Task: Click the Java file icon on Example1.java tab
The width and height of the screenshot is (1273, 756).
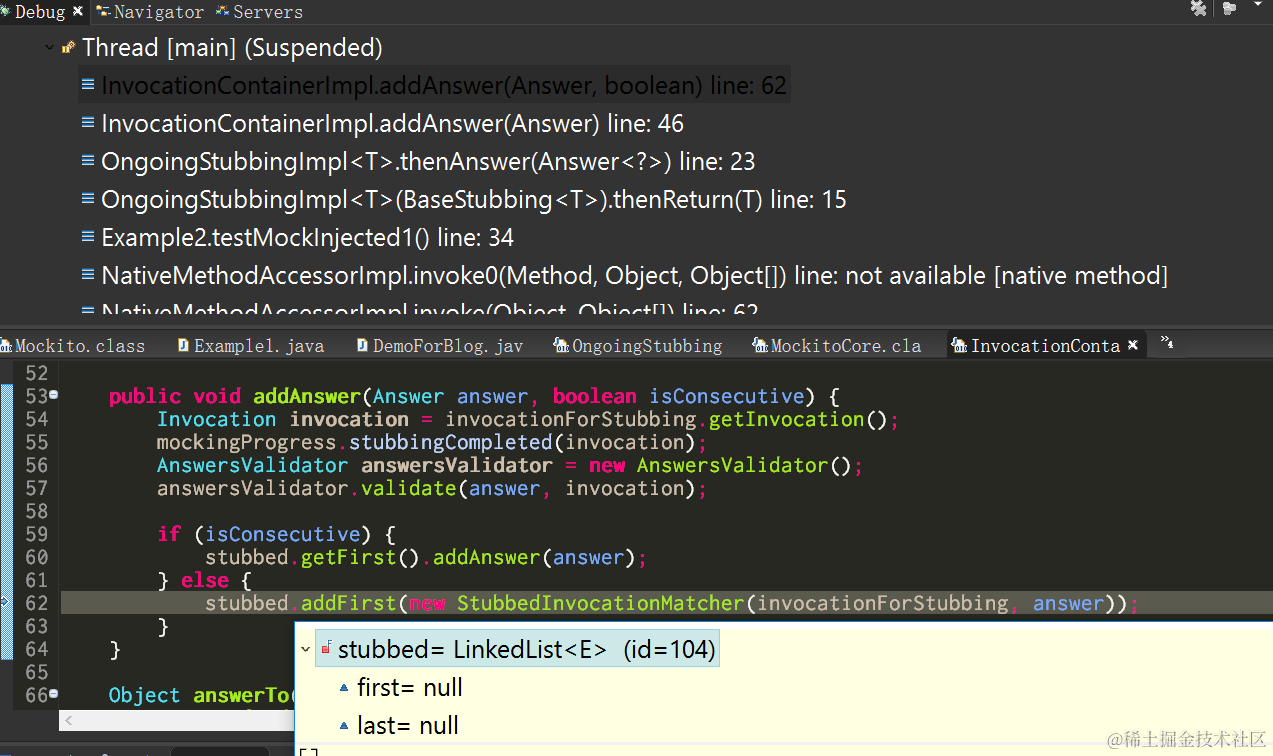Action: (183, 346)
